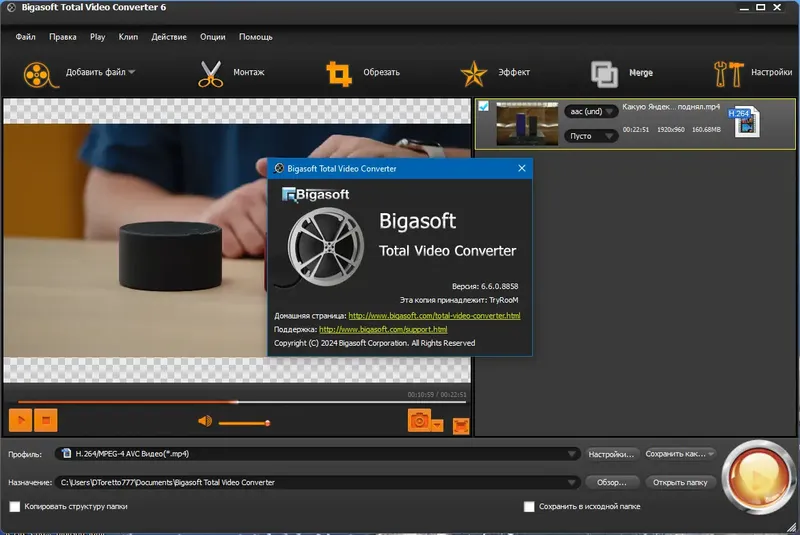The width and height of the screenshot is (800, 535).
Task: Toggle fullscreen preview icon
Action: pyautogui.click(x=461, y=426)
